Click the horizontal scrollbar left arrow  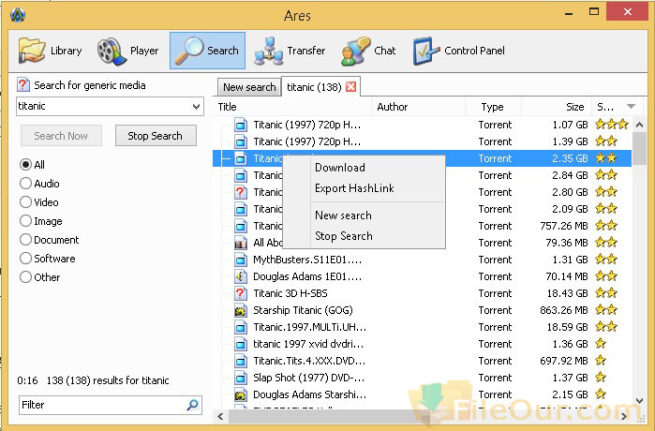(x=221, y=416)
